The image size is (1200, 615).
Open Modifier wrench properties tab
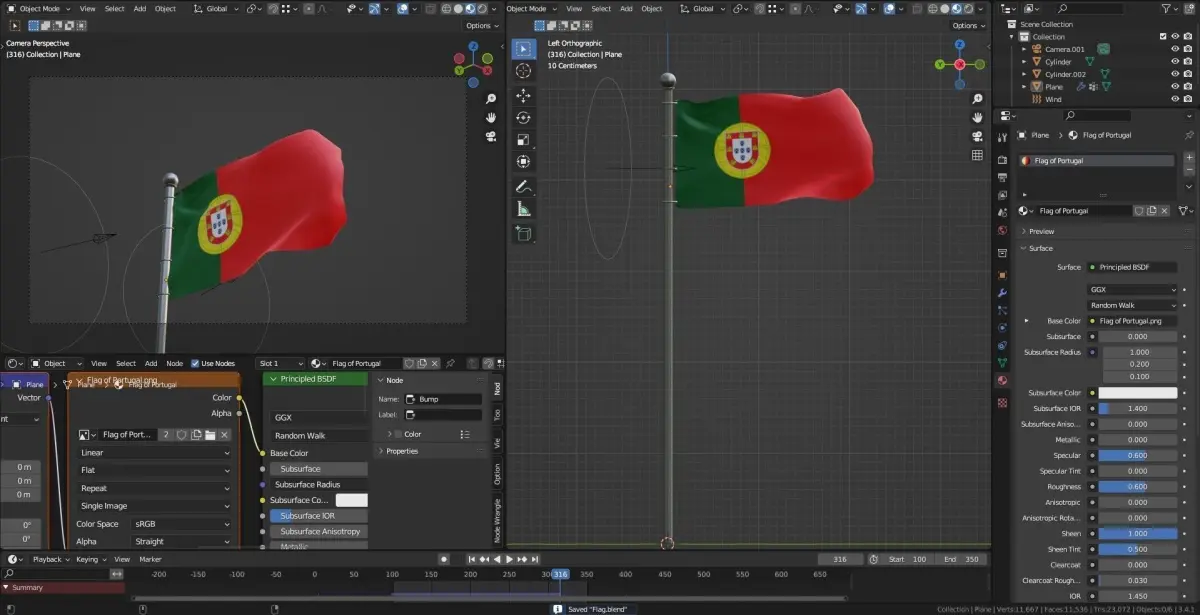pyautogui.click(x=1002, y=292)
